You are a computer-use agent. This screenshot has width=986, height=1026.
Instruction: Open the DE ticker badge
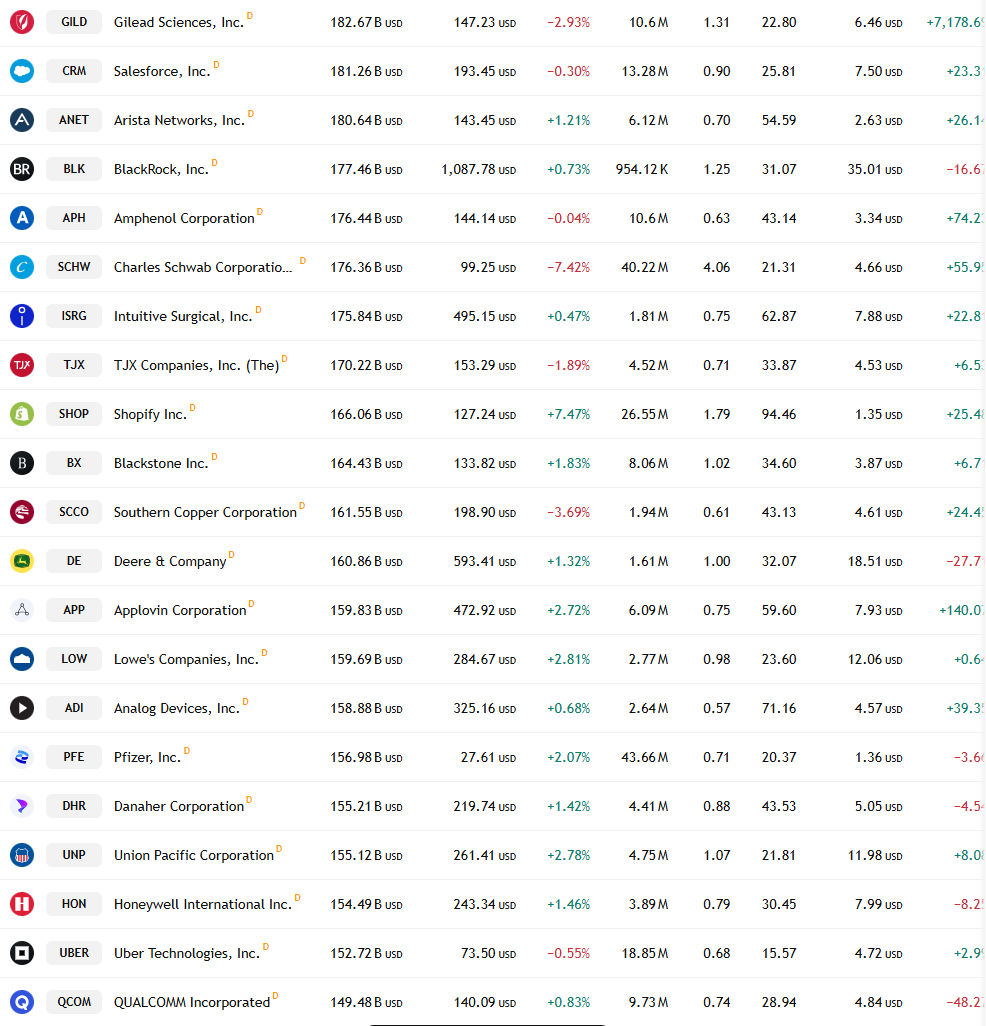point(74,561)
